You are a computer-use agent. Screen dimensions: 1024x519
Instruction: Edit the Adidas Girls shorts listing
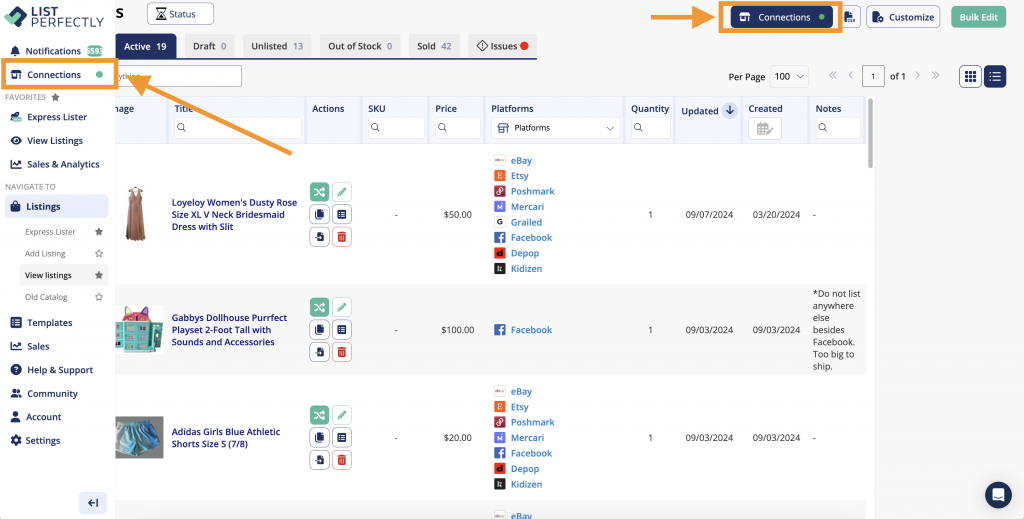pos(342,415)
